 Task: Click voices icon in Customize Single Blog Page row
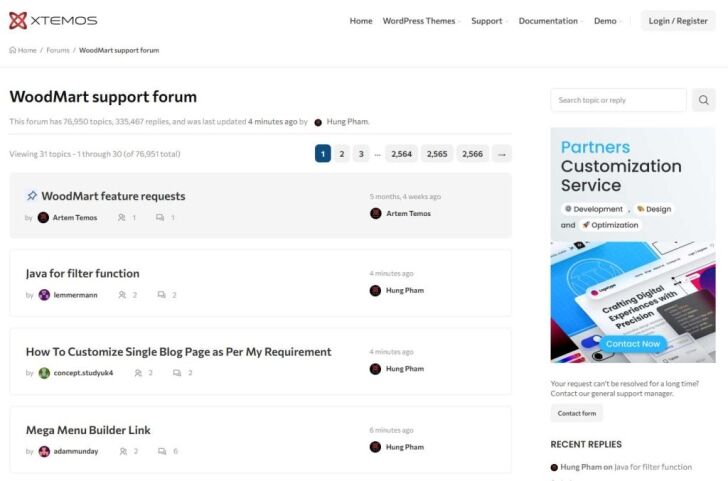(x=138, y=373)
